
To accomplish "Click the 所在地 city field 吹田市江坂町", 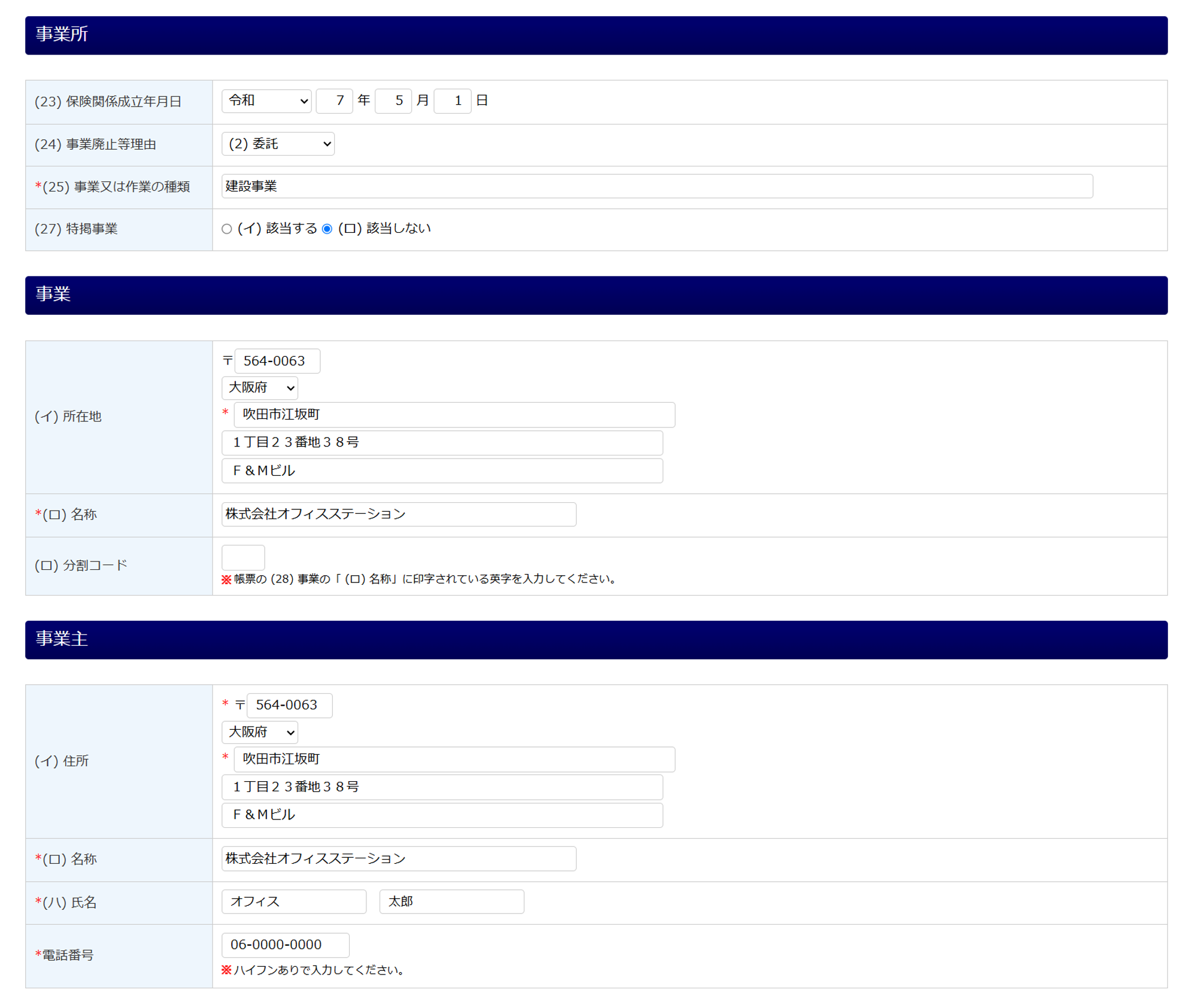I will tap(454, 415).
